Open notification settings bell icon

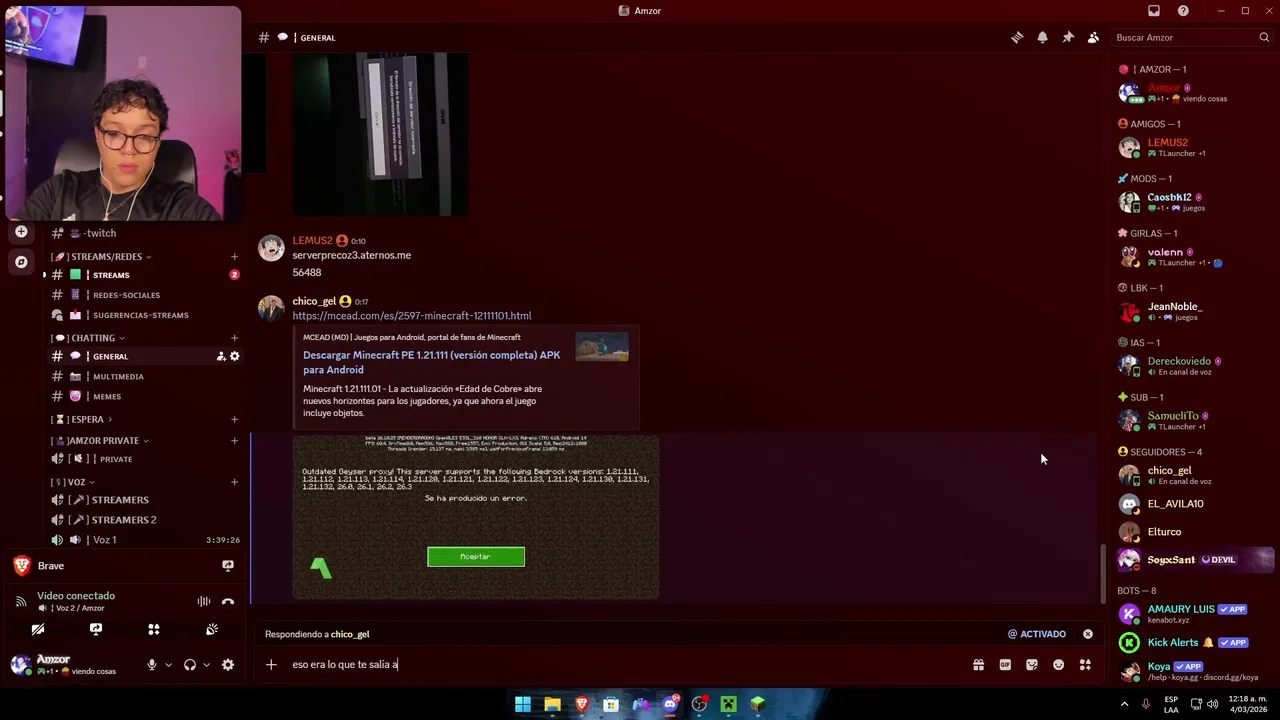click(x=1042, y=37)
